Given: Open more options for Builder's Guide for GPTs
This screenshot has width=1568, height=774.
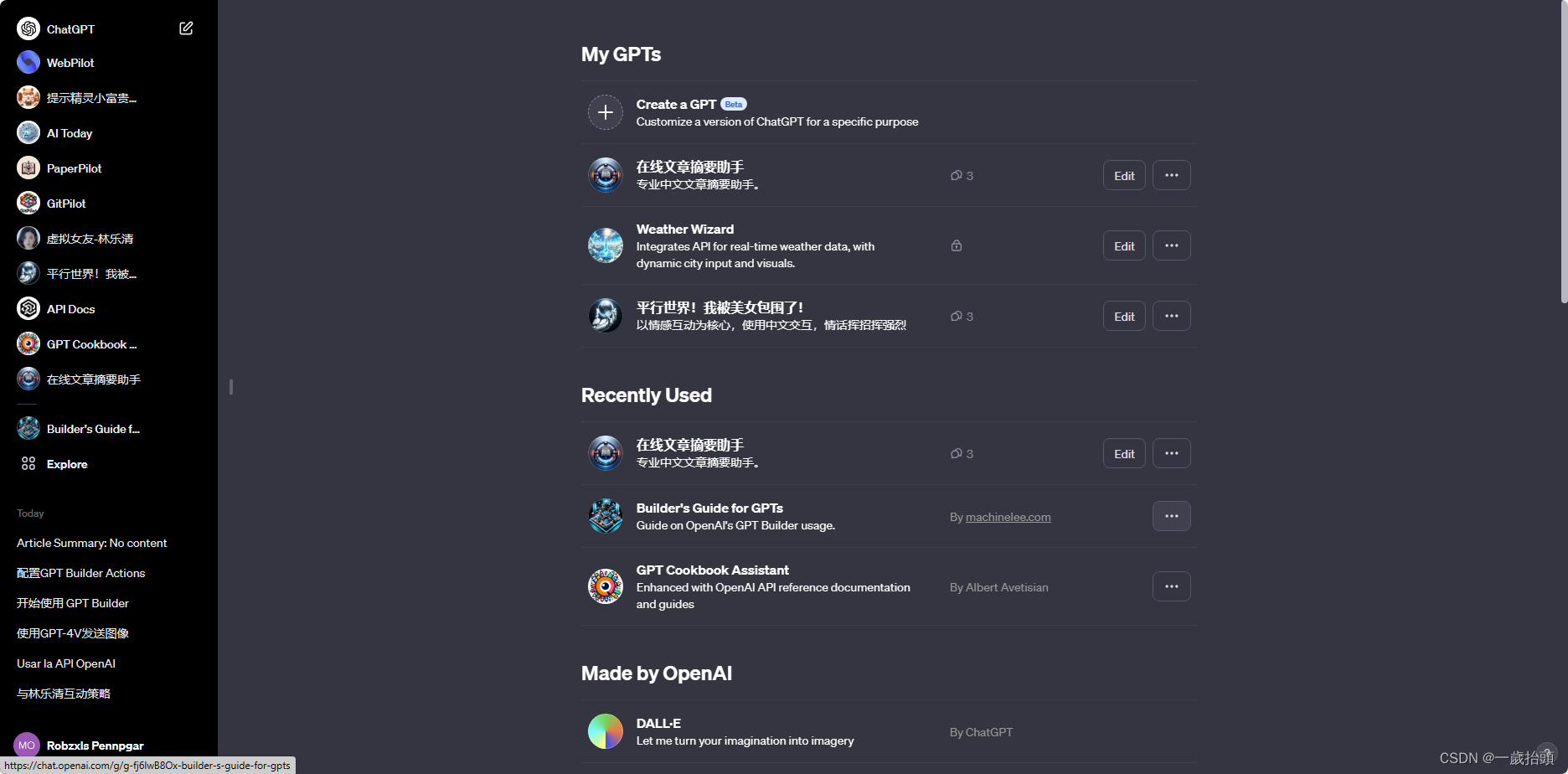Looking at the screenshot, I should click(x=1172, y=516).
